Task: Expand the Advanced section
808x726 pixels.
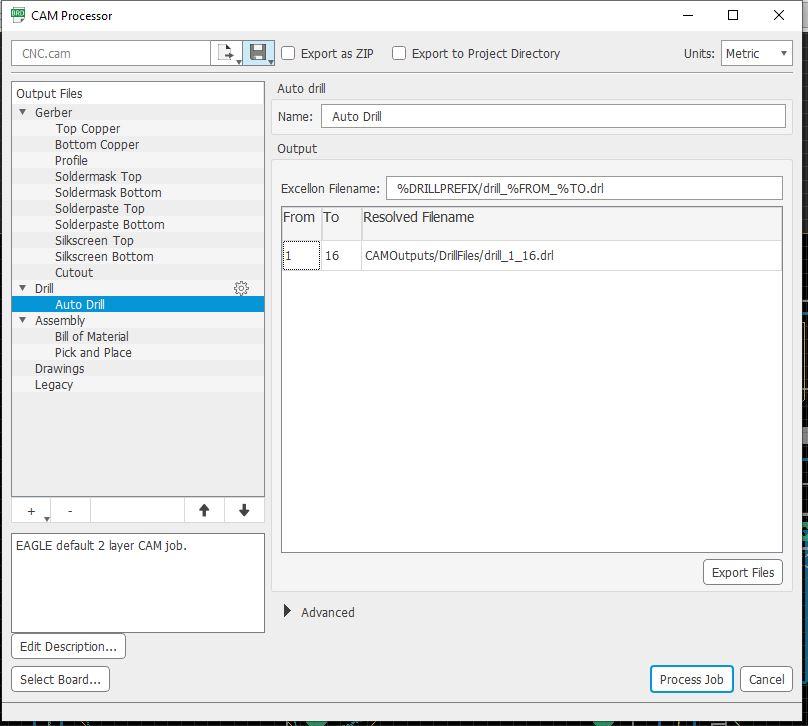Action: [287, 611]
